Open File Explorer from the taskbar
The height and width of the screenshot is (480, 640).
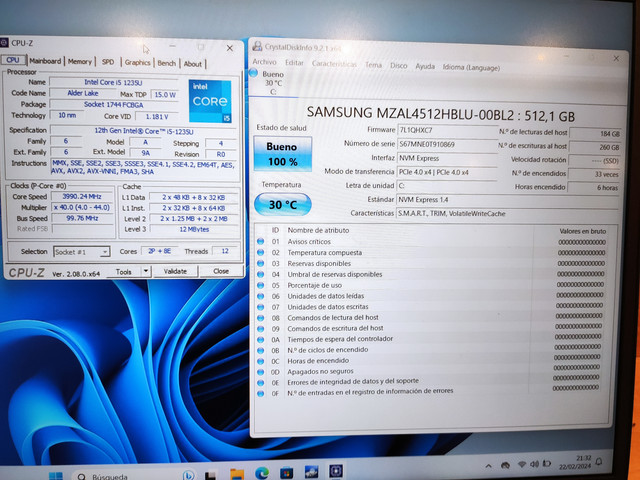tap(237, 474)
